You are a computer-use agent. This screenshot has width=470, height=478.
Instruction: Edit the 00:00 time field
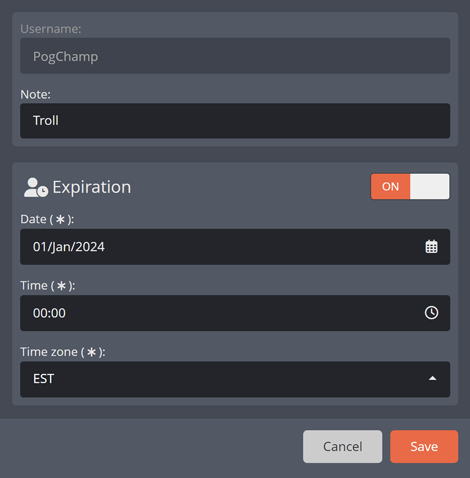pyautogui.click(x=235, y=313)
